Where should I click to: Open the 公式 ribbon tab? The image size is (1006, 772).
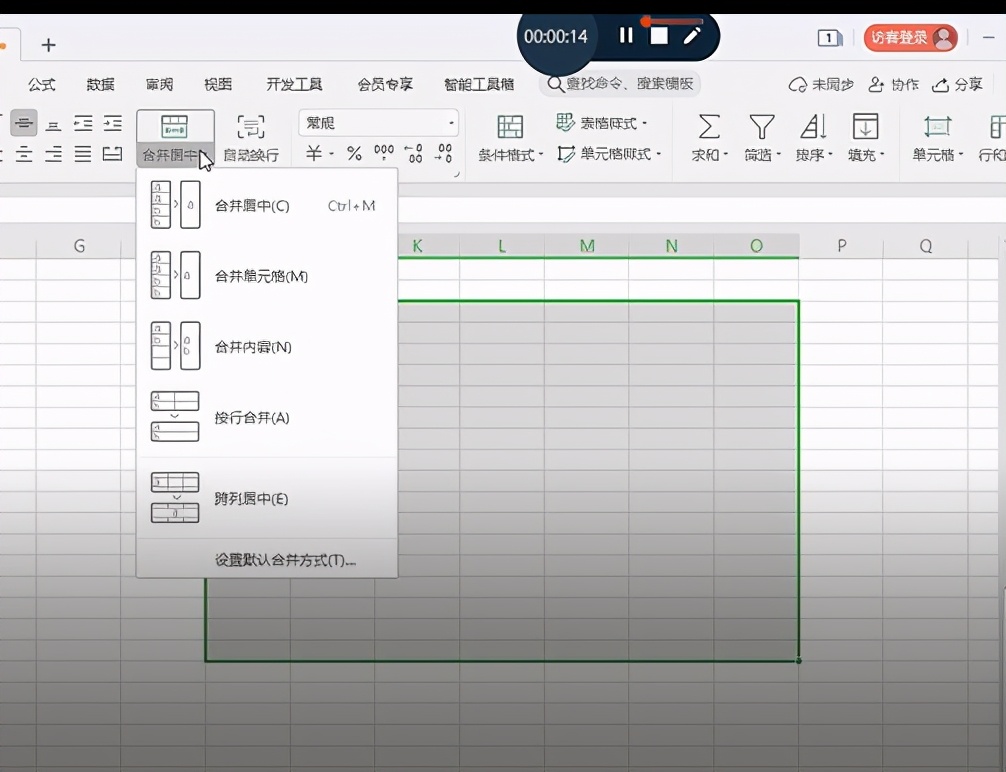tap(42, 84)
